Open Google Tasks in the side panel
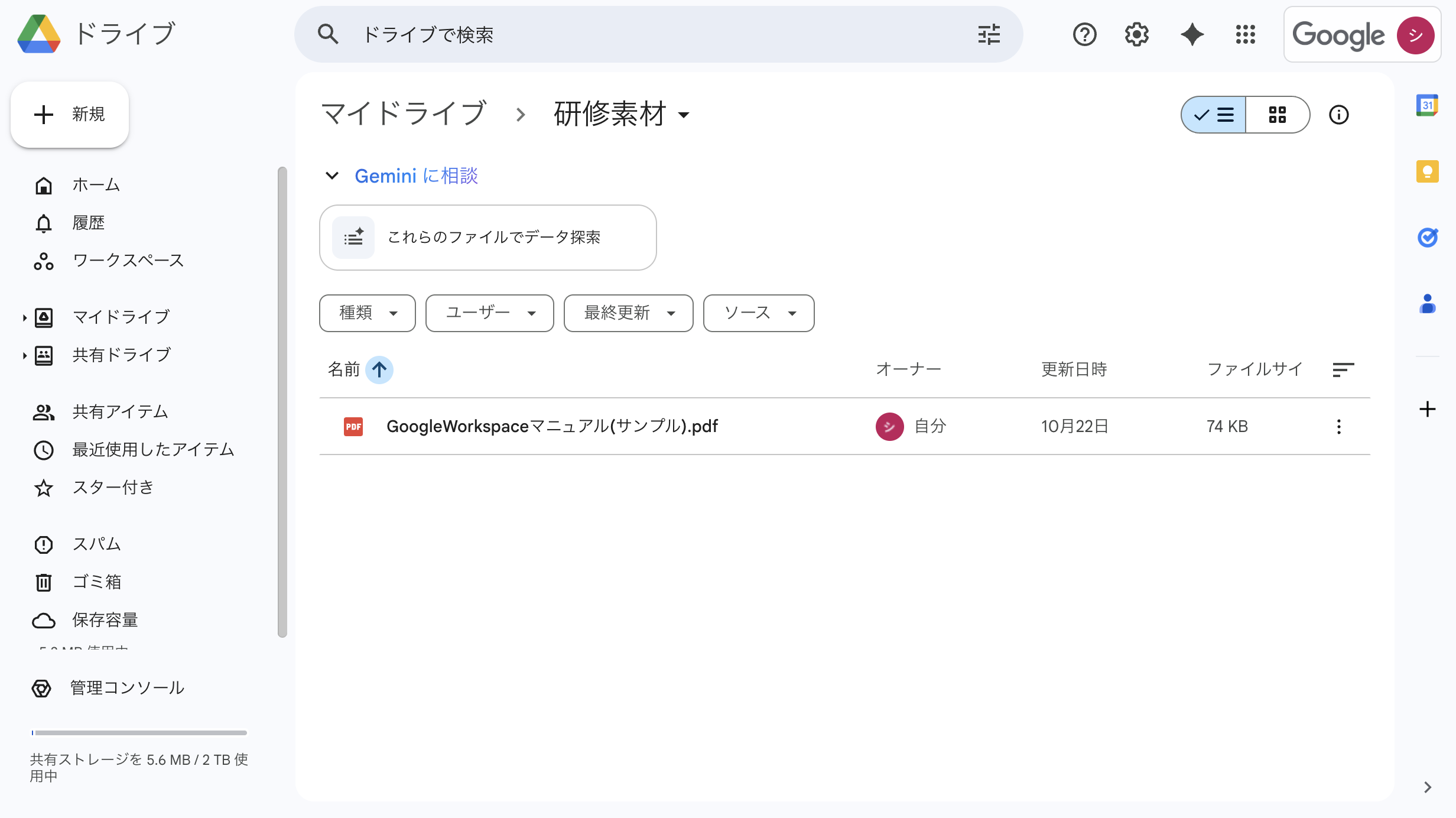 coord(1428,238)
